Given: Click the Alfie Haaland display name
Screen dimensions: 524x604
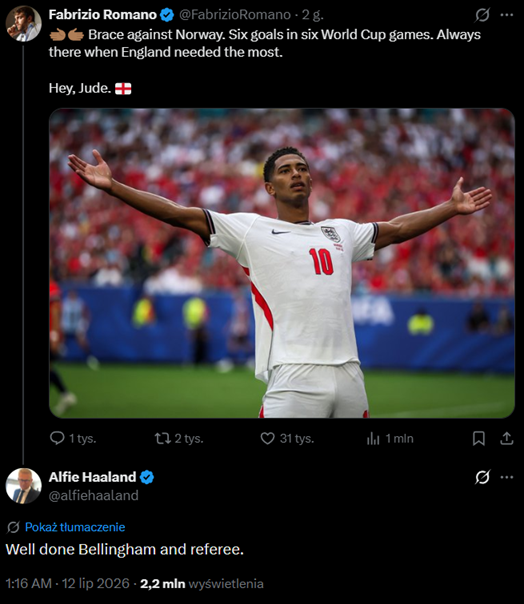Looking at the screenshot, I should point(92,477).
